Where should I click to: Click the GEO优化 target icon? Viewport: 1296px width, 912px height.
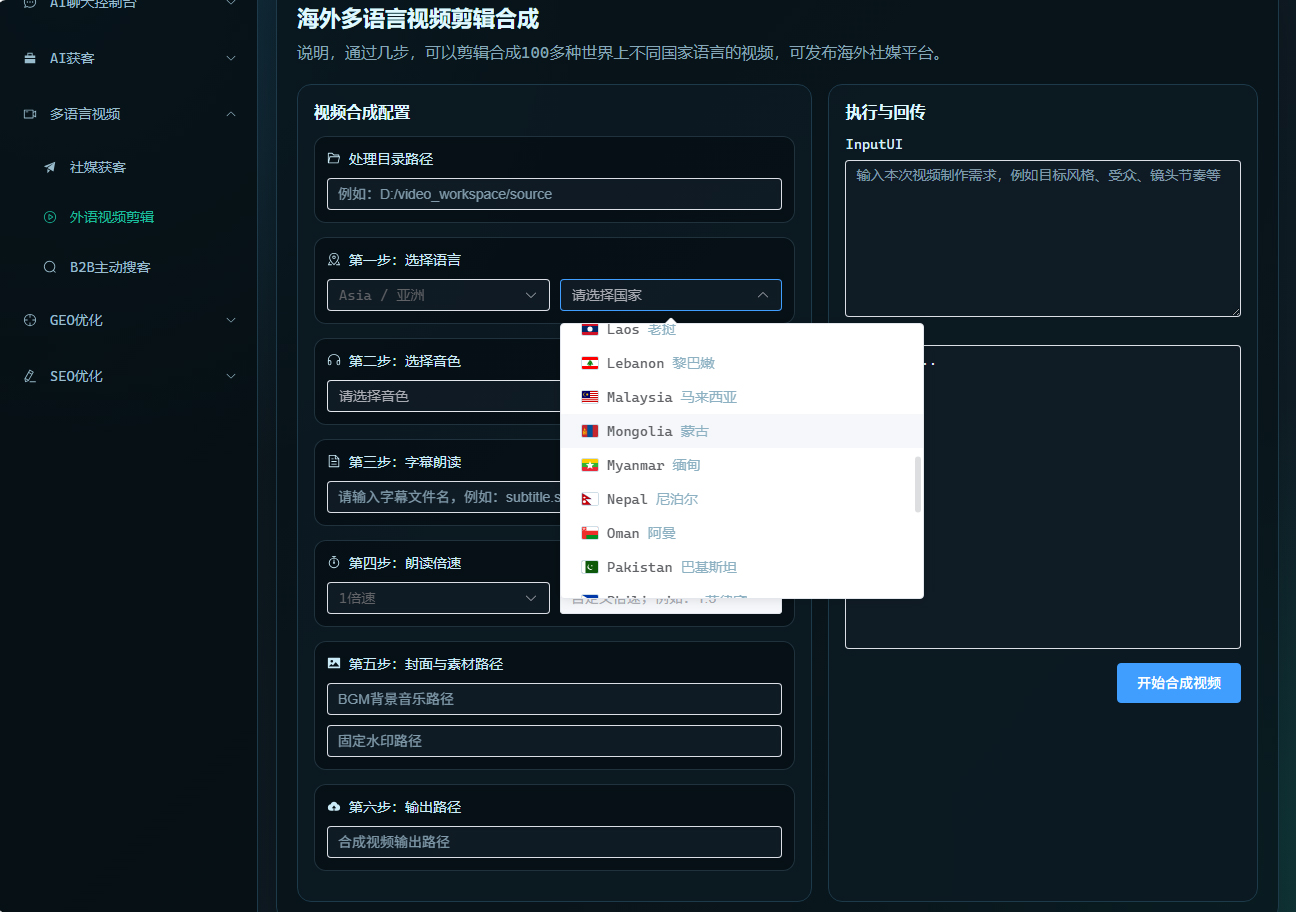pos(30,320)
